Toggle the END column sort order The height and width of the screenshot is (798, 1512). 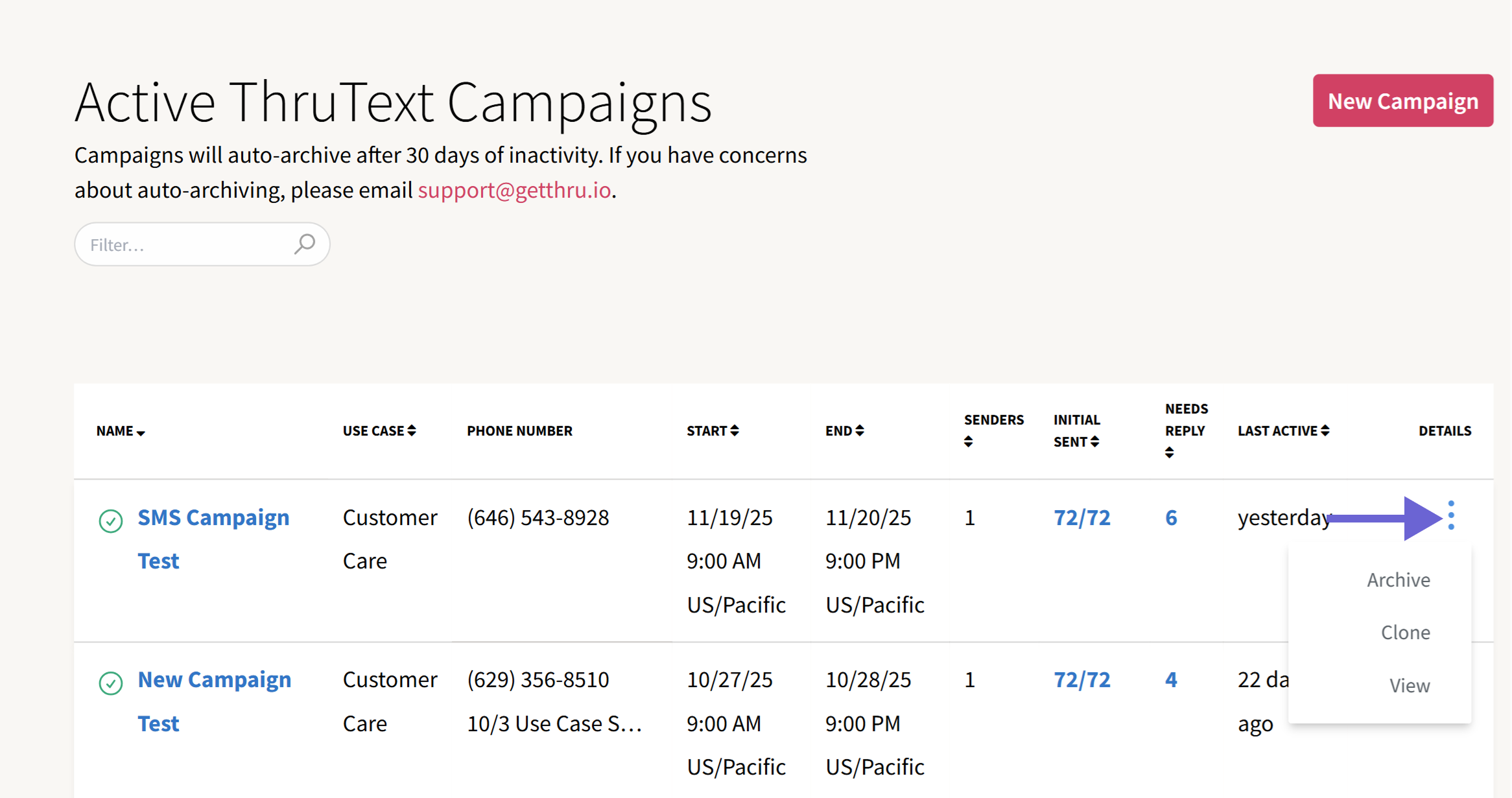click(x=860, y=430)
